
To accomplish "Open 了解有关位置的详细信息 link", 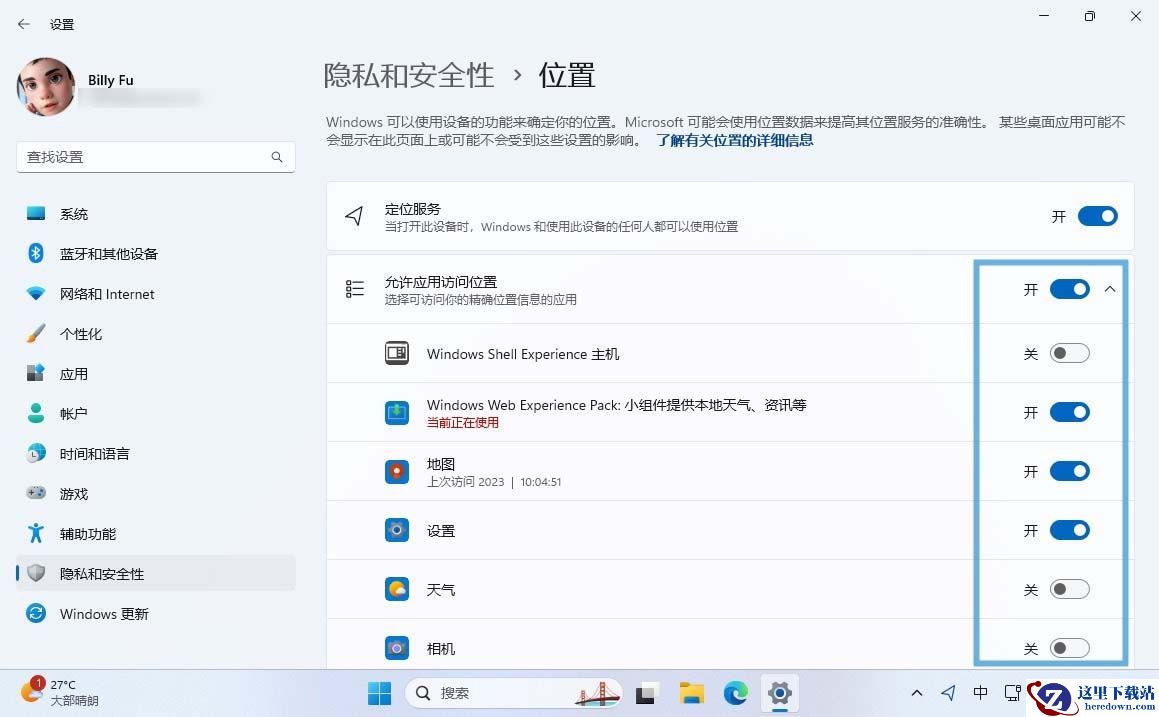I will click(735, 140).
